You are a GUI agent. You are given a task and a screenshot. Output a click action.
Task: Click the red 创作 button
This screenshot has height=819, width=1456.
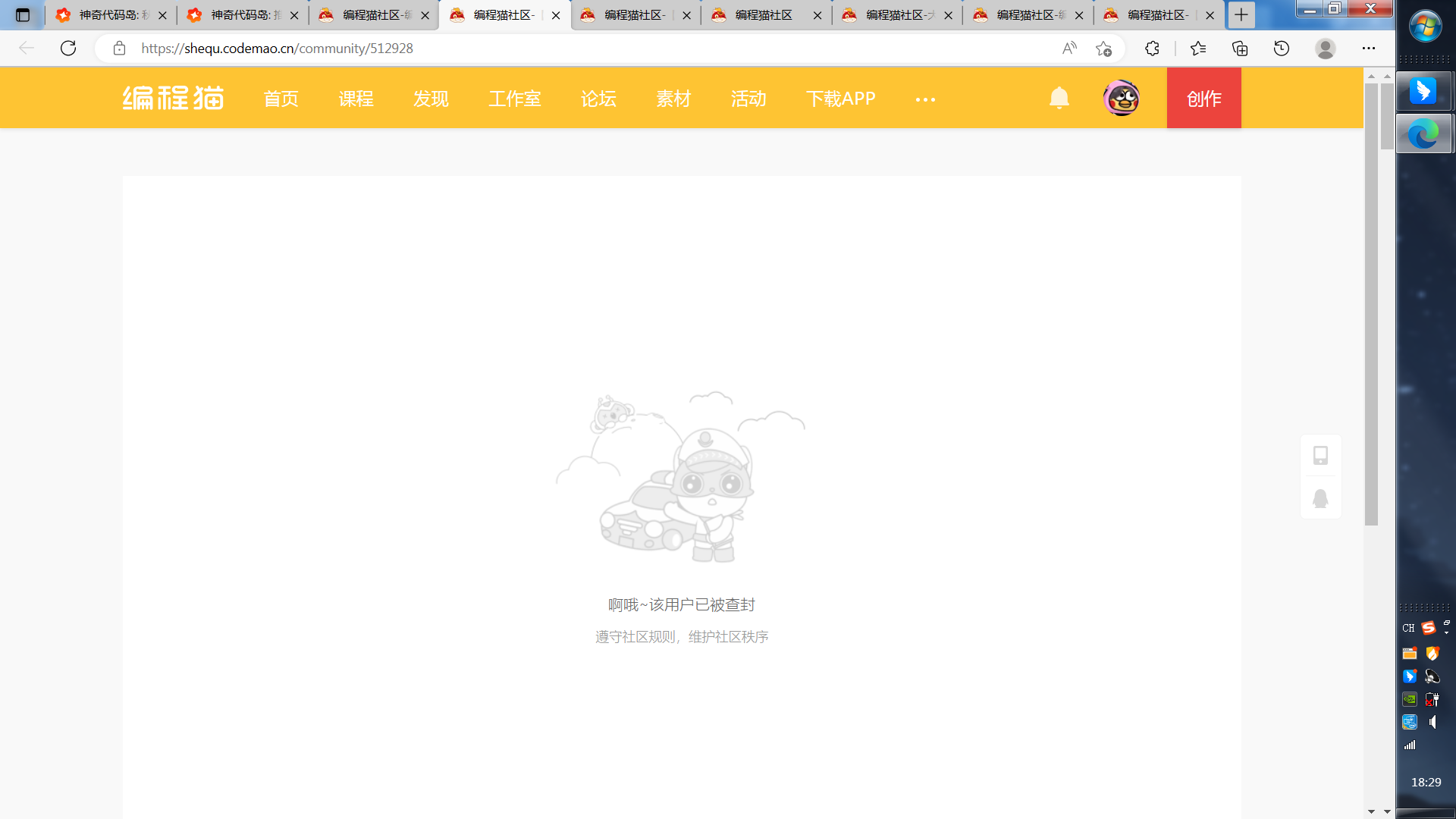tap(1204, 98)
